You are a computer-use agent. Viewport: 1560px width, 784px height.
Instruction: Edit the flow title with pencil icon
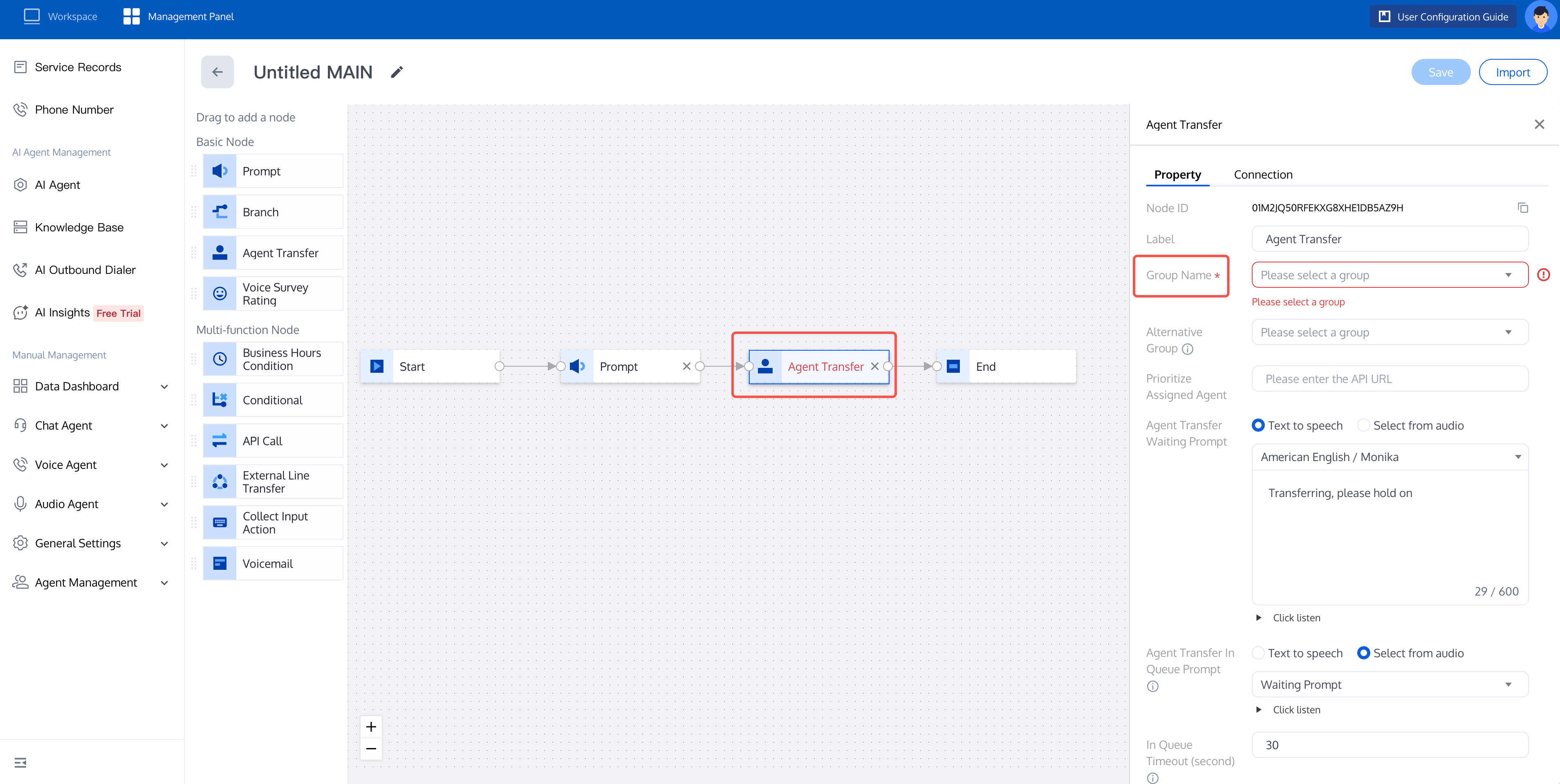(397, 73)
